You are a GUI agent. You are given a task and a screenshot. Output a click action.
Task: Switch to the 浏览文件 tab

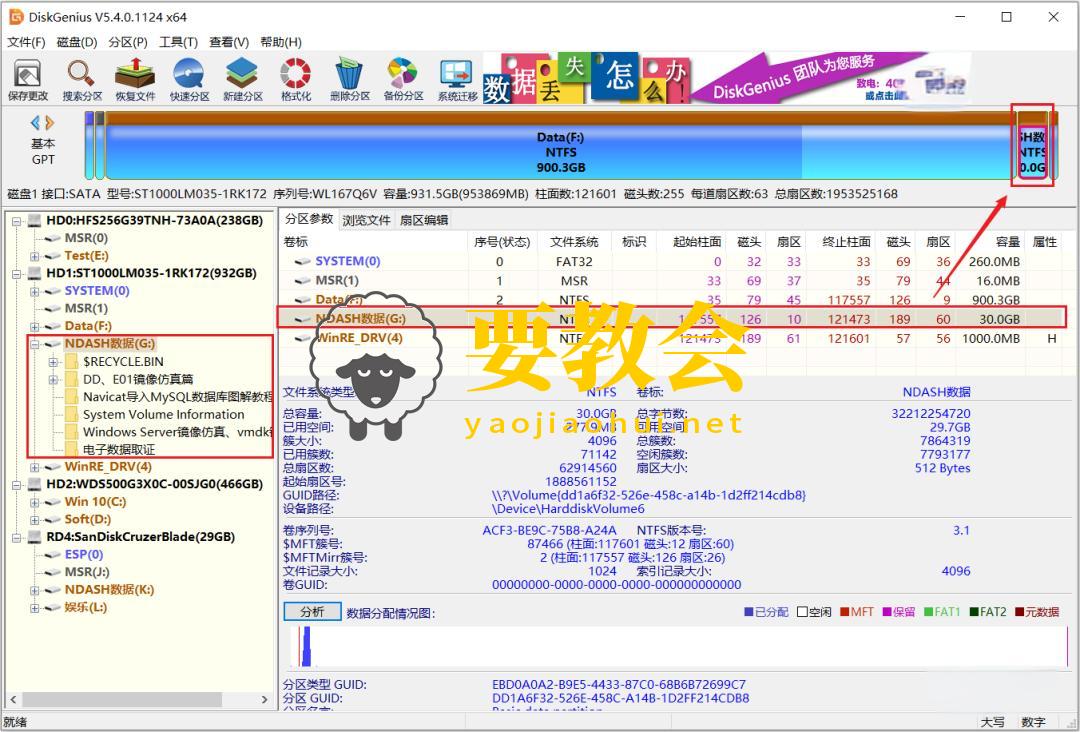click(x=366, y=220)
